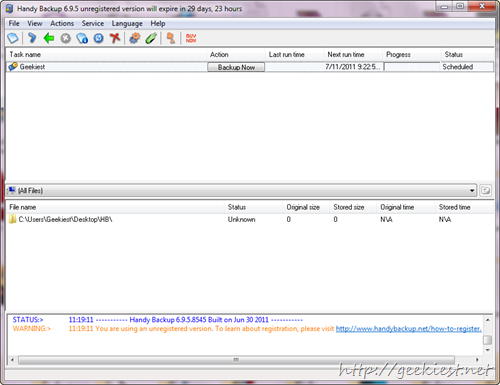Image resolution: width=500 pixels, height=385 pixels.
Task: Click the Unknown status cell
Action: click(242, 220)
